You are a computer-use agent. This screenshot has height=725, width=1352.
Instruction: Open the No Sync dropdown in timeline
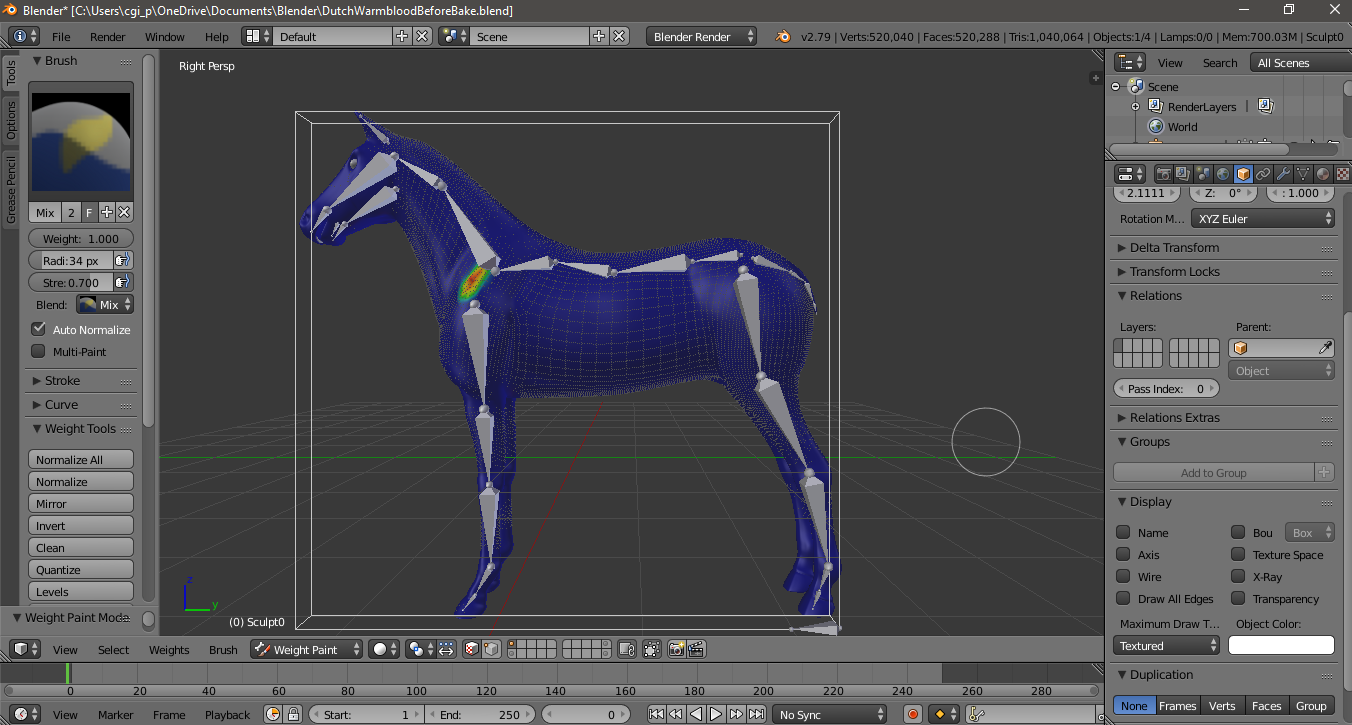[830, 714]
